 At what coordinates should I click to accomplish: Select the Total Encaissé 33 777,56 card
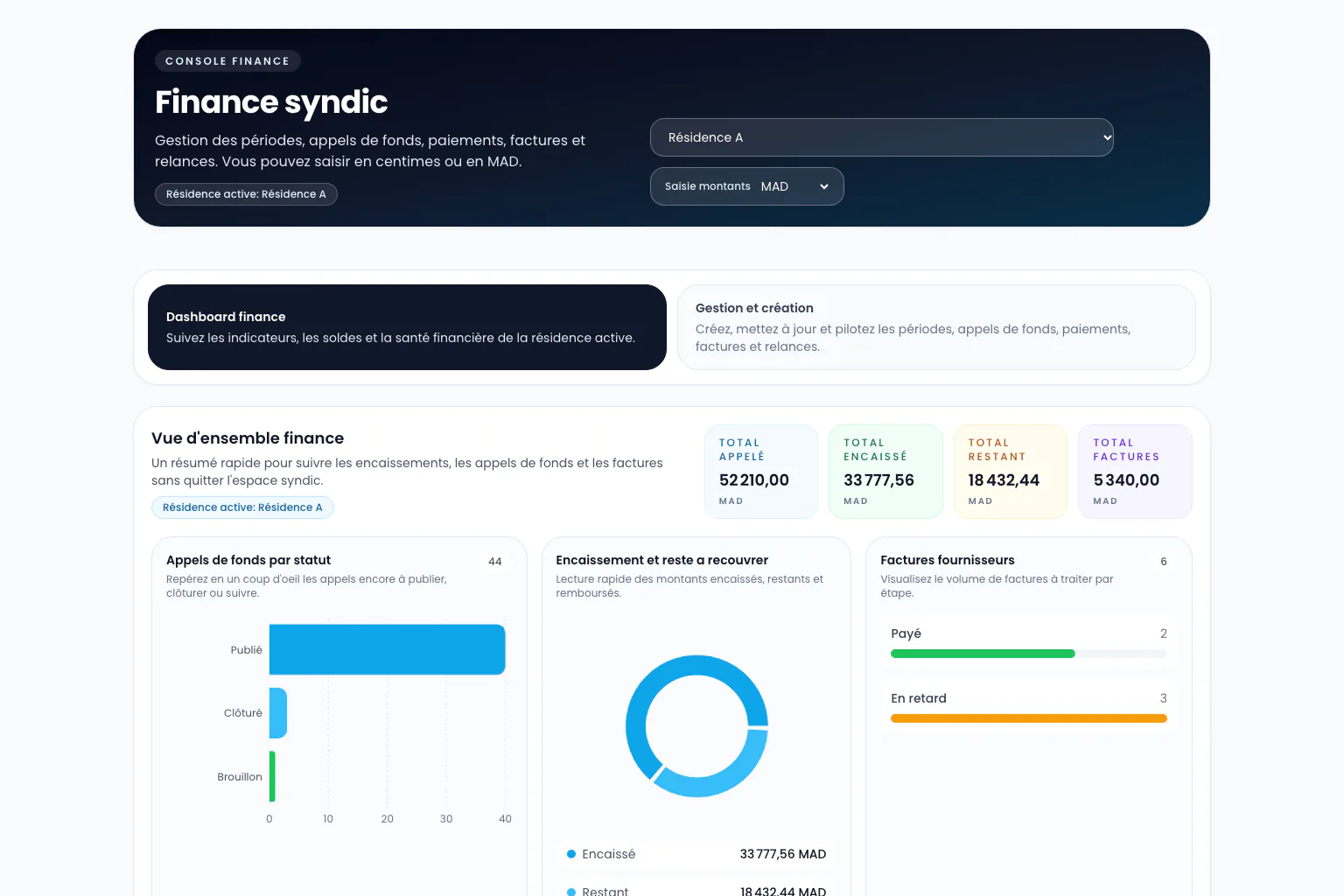885,472
